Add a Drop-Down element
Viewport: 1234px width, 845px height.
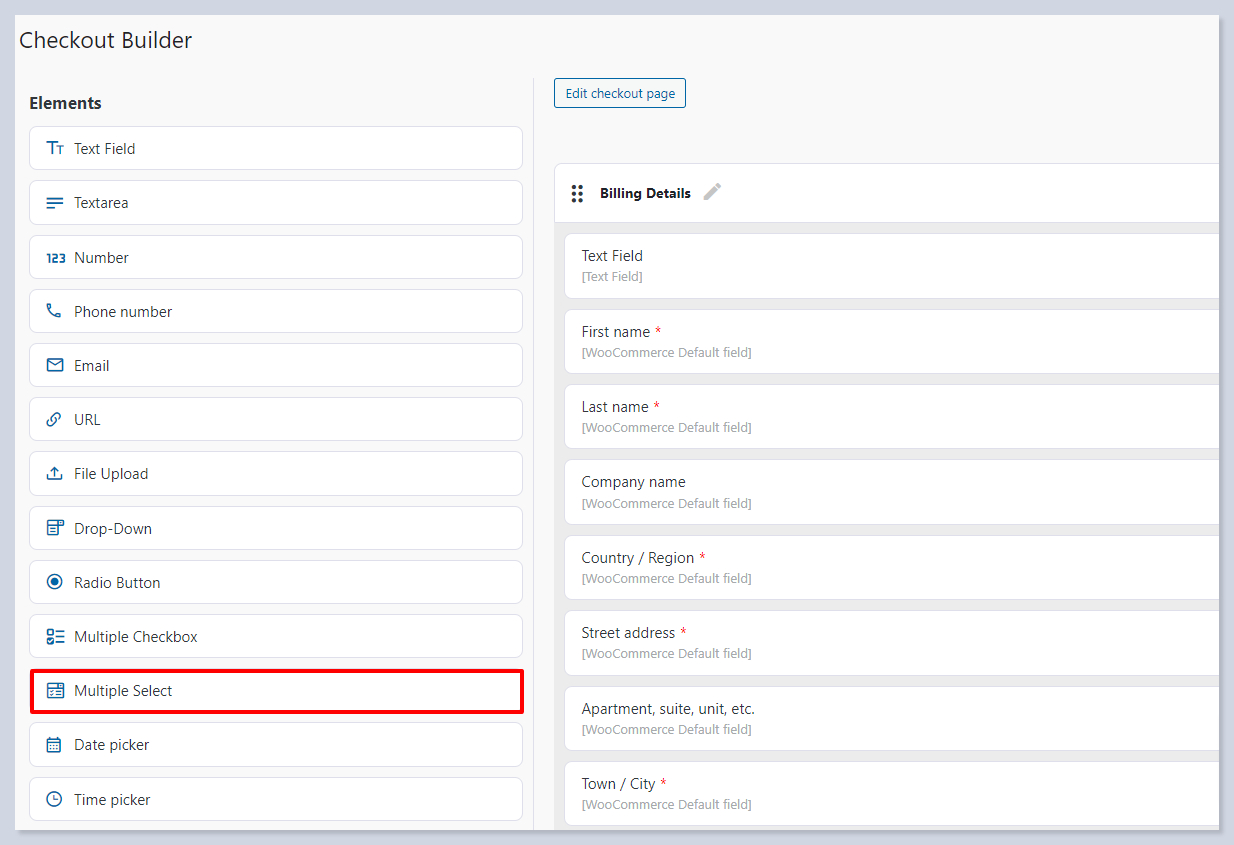276,528
